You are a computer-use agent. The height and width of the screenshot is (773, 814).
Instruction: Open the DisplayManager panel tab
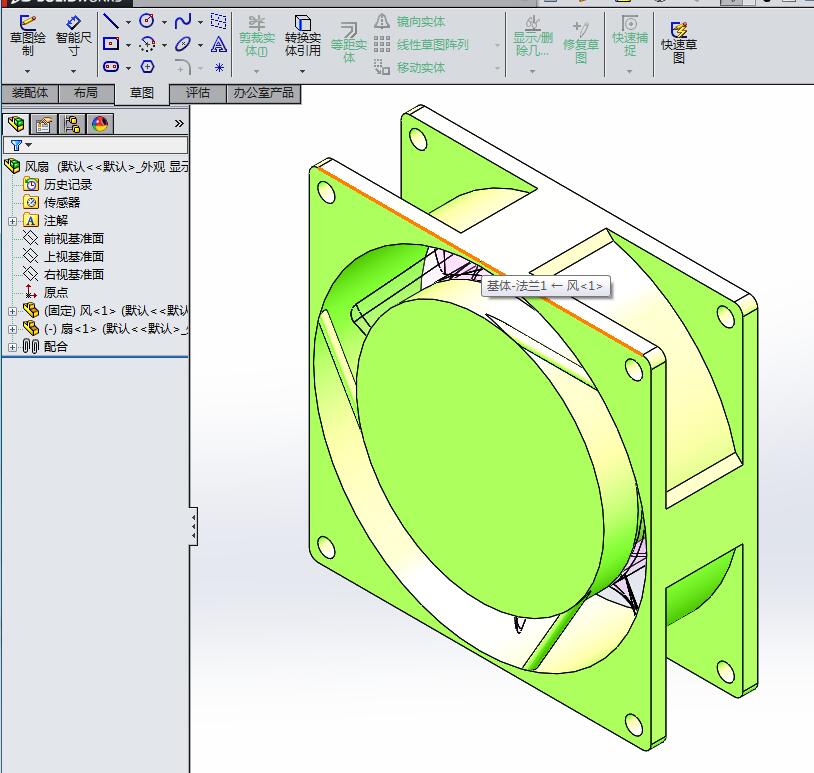(100, 124)
